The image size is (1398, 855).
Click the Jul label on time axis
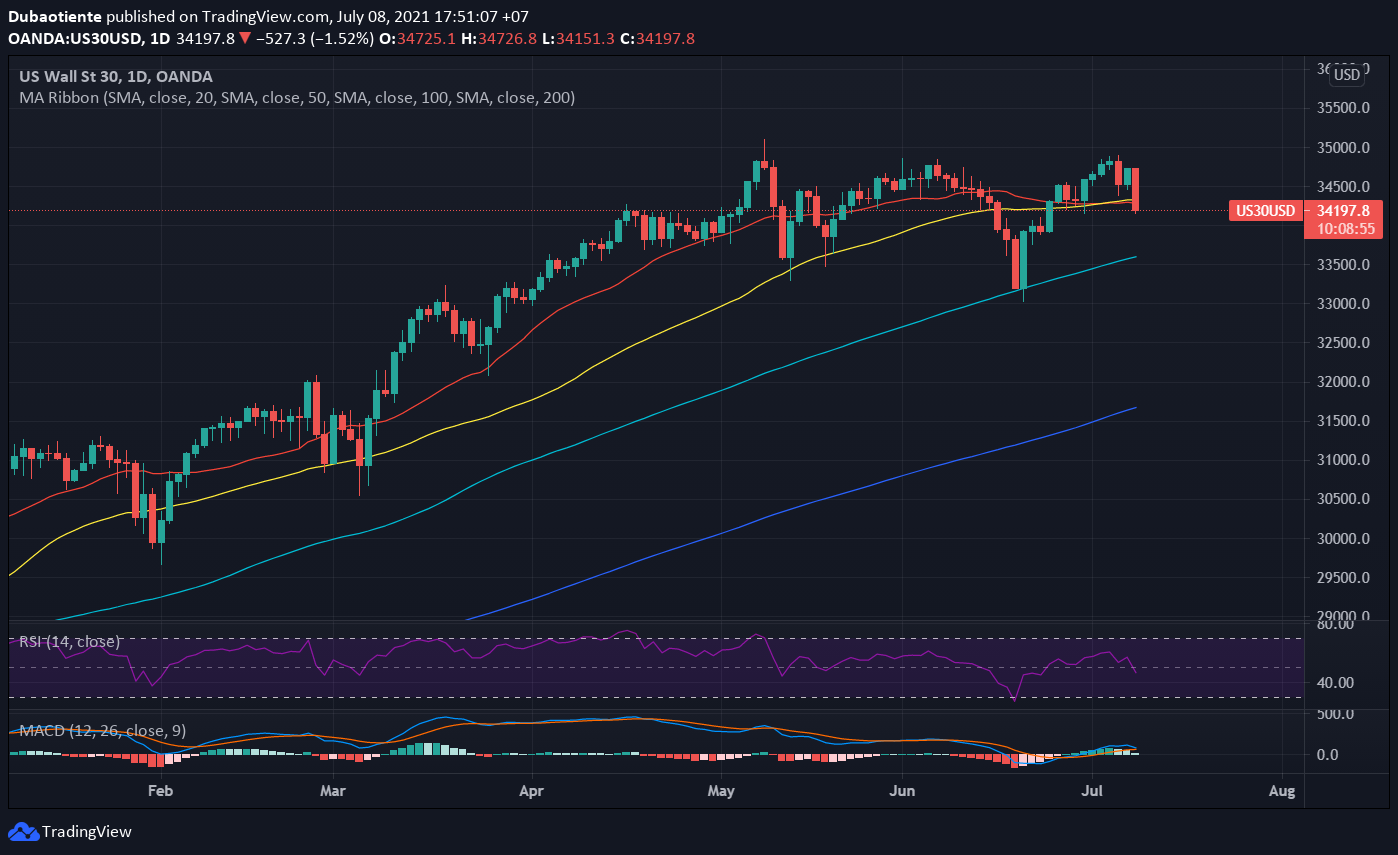tap(1092, 791)
